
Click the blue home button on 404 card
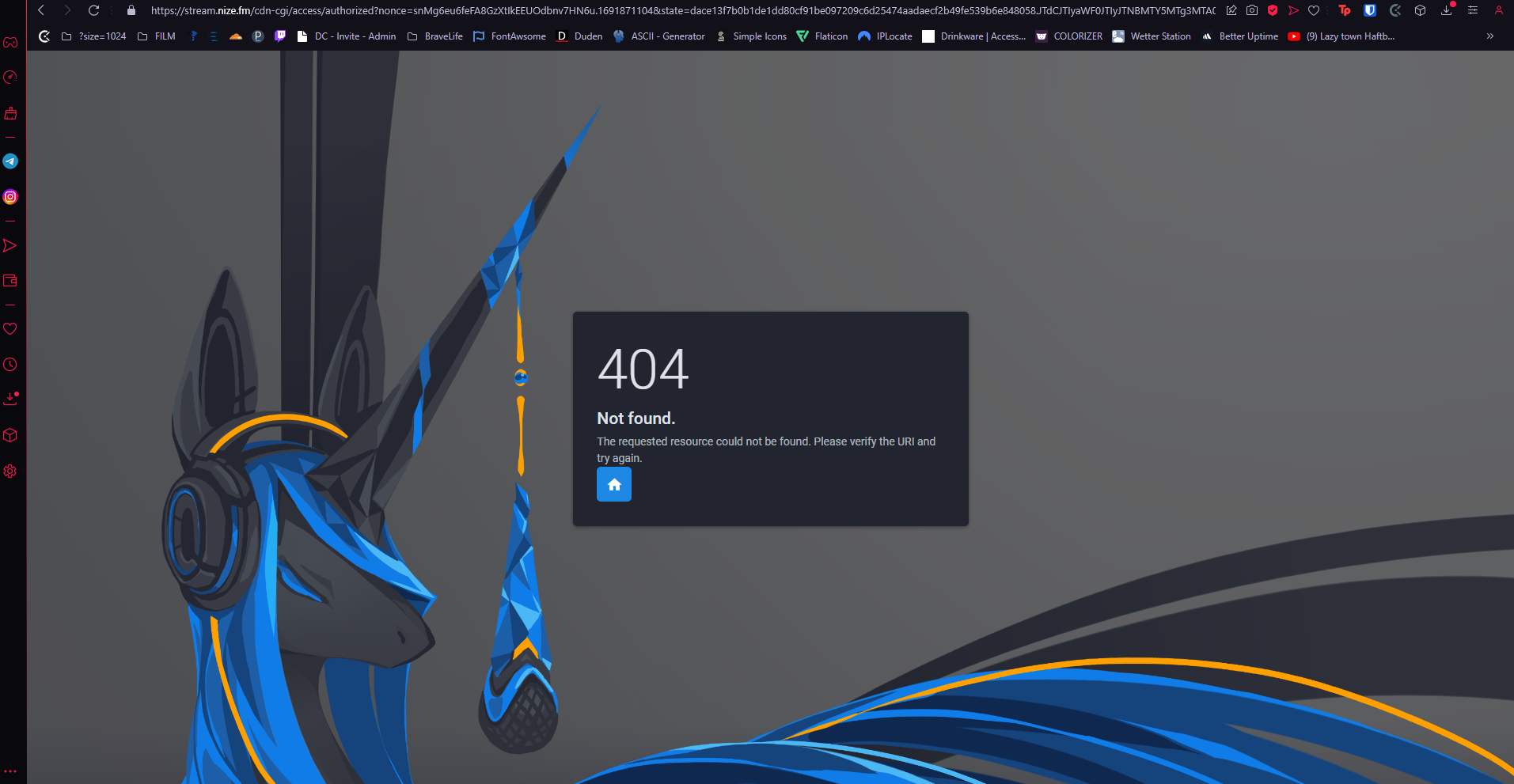(613, 484)
